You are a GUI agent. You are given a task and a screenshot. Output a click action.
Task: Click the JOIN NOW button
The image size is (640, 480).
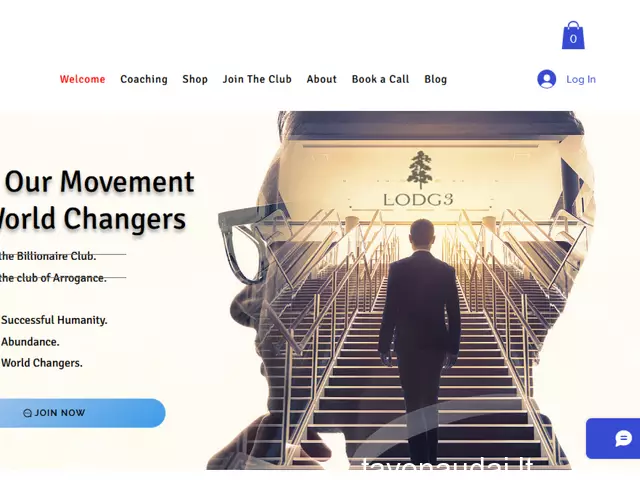click(82, 413)
